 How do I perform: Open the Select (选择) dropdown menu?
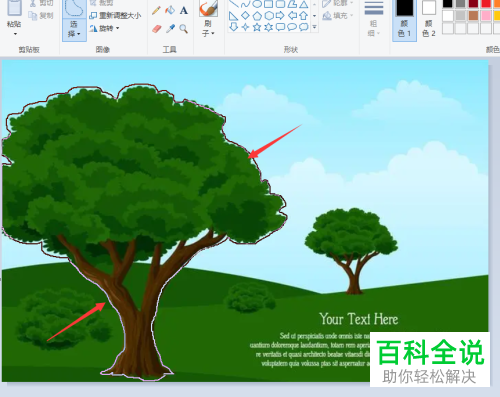(x=74, y=29)
